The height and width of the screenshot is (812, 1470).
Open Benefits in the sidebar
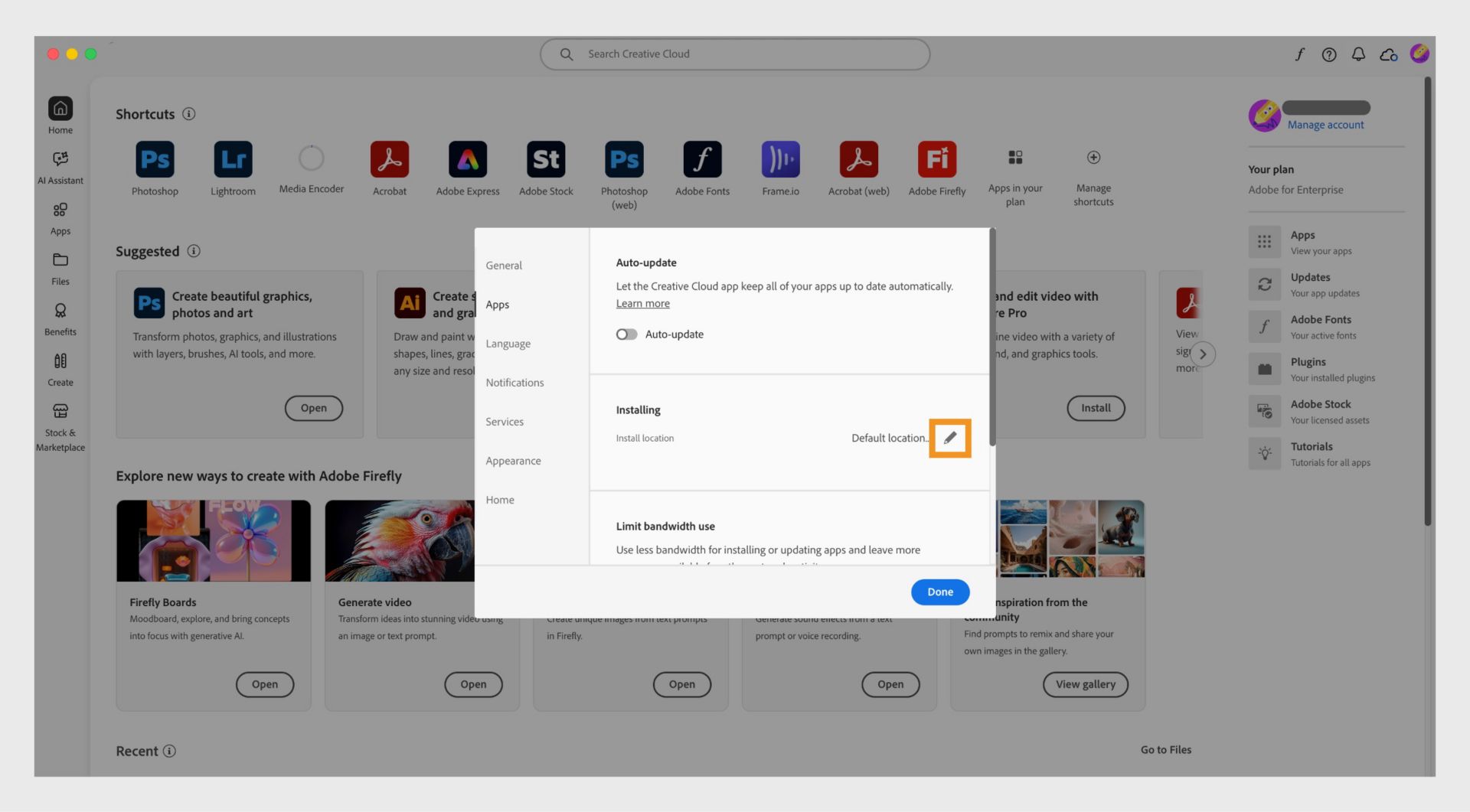coord(60,319)
